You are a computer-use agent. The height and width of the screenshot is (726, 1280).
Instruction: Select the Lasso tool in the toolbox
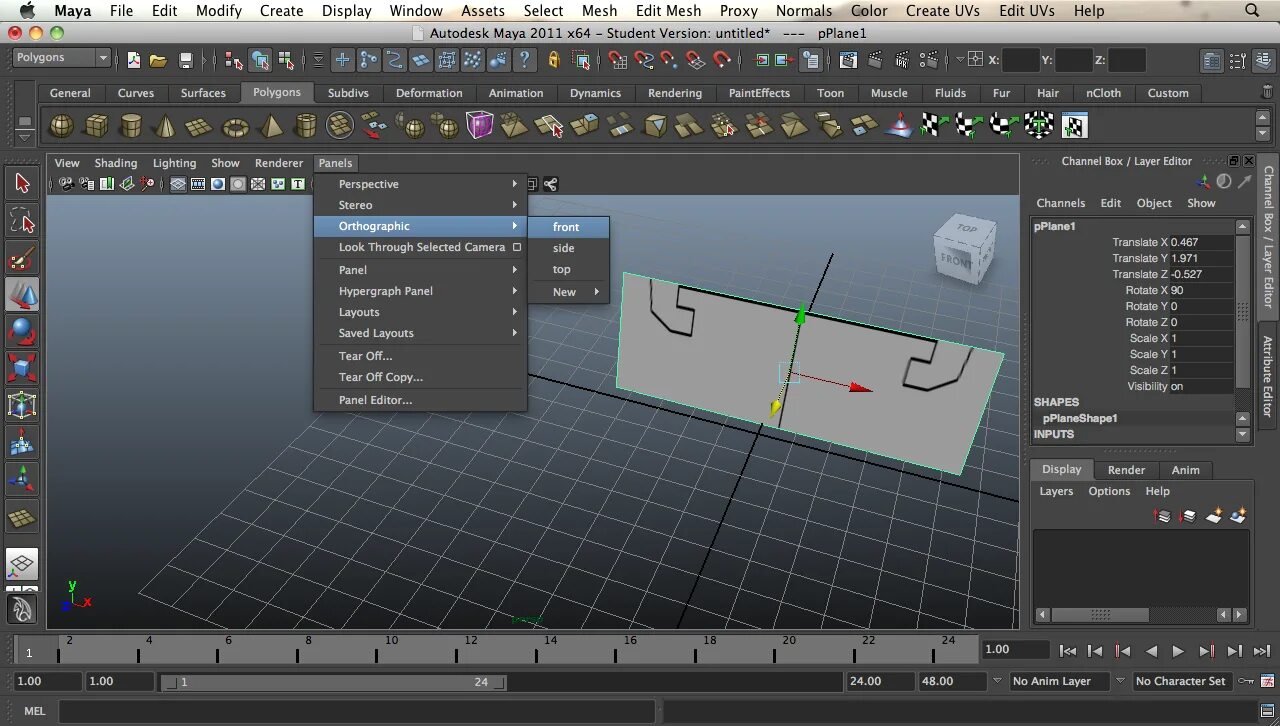coord(23,221)
